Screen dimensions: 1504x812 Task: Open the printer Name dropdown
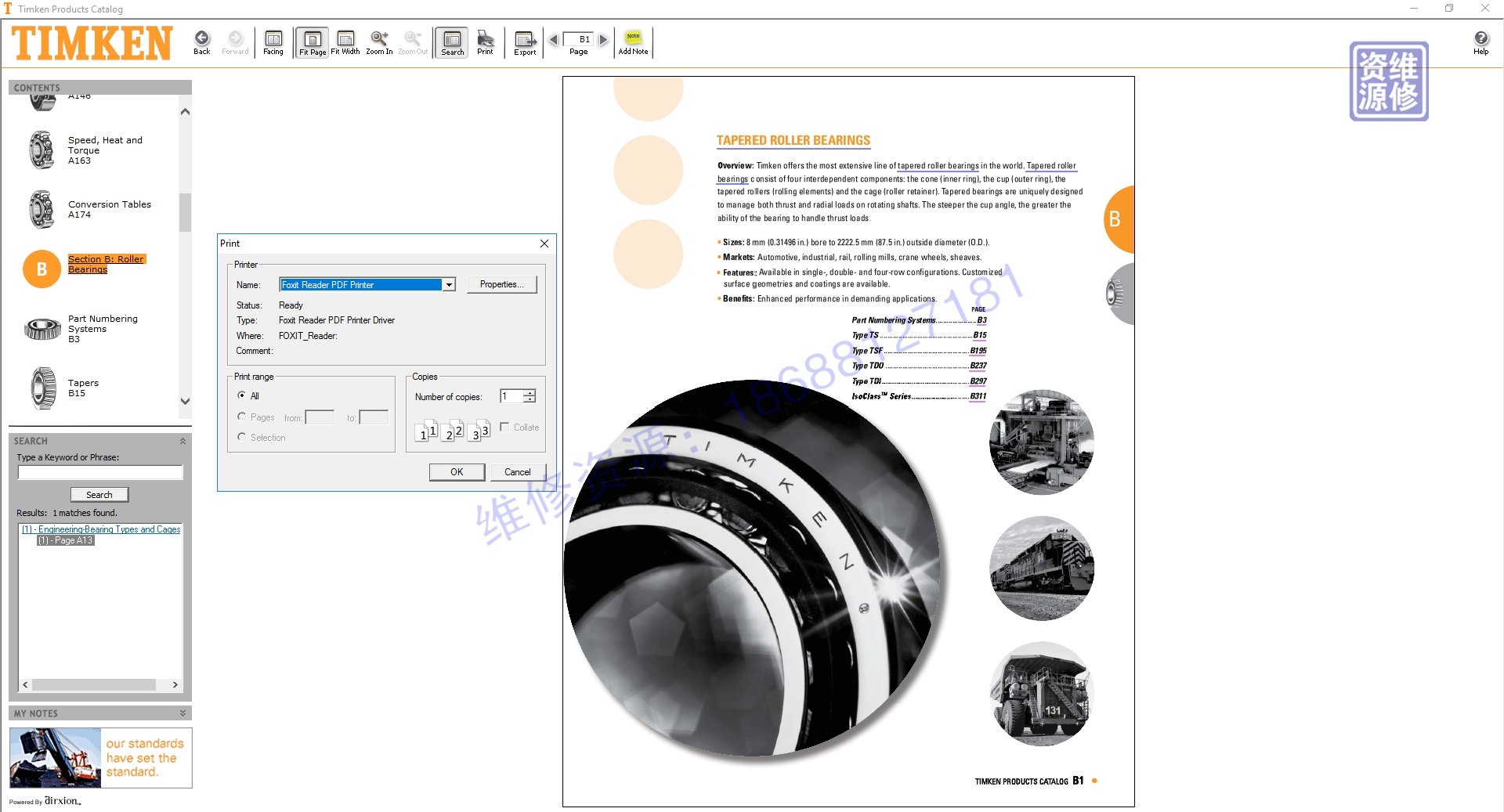[449, 285]
